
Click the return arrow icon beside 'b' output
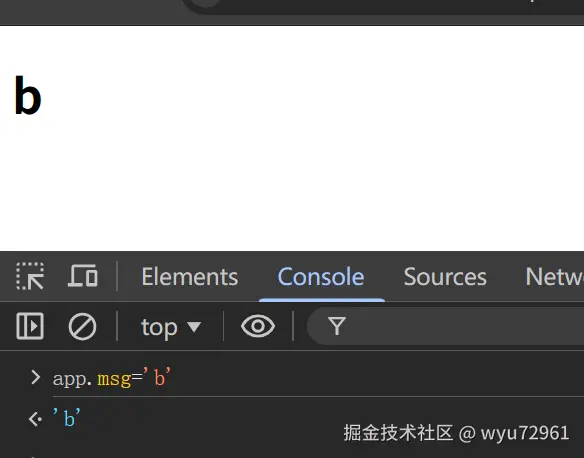[35, 419]
